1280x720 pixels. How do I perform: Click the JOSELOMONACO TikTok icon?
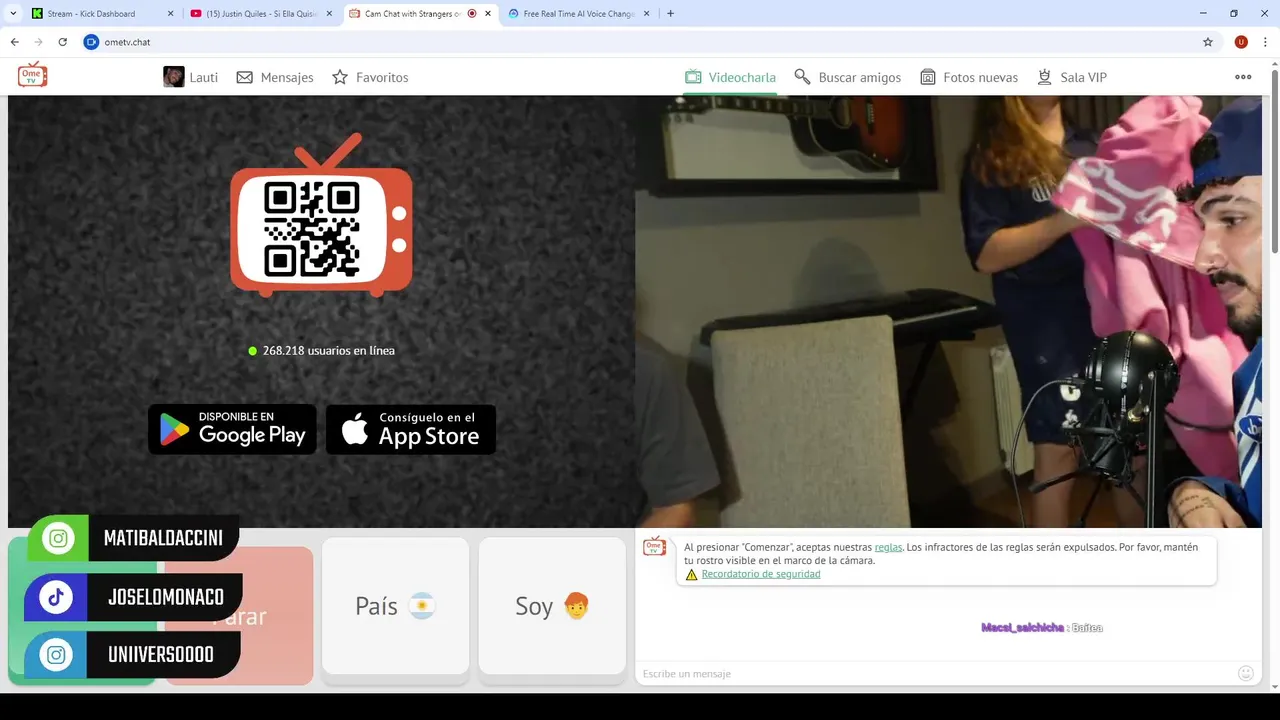55,597
